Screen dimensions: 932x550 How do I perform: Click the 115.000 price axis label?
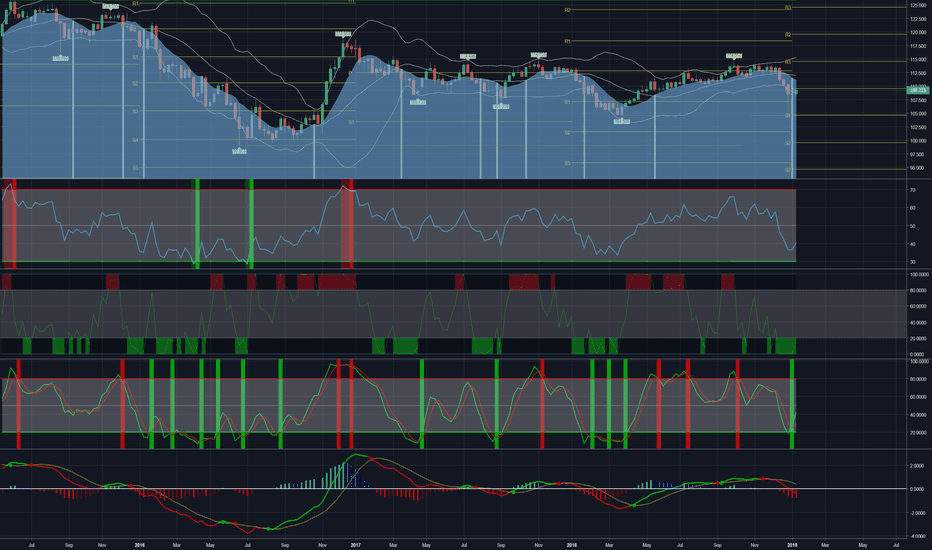click(918, 59)
